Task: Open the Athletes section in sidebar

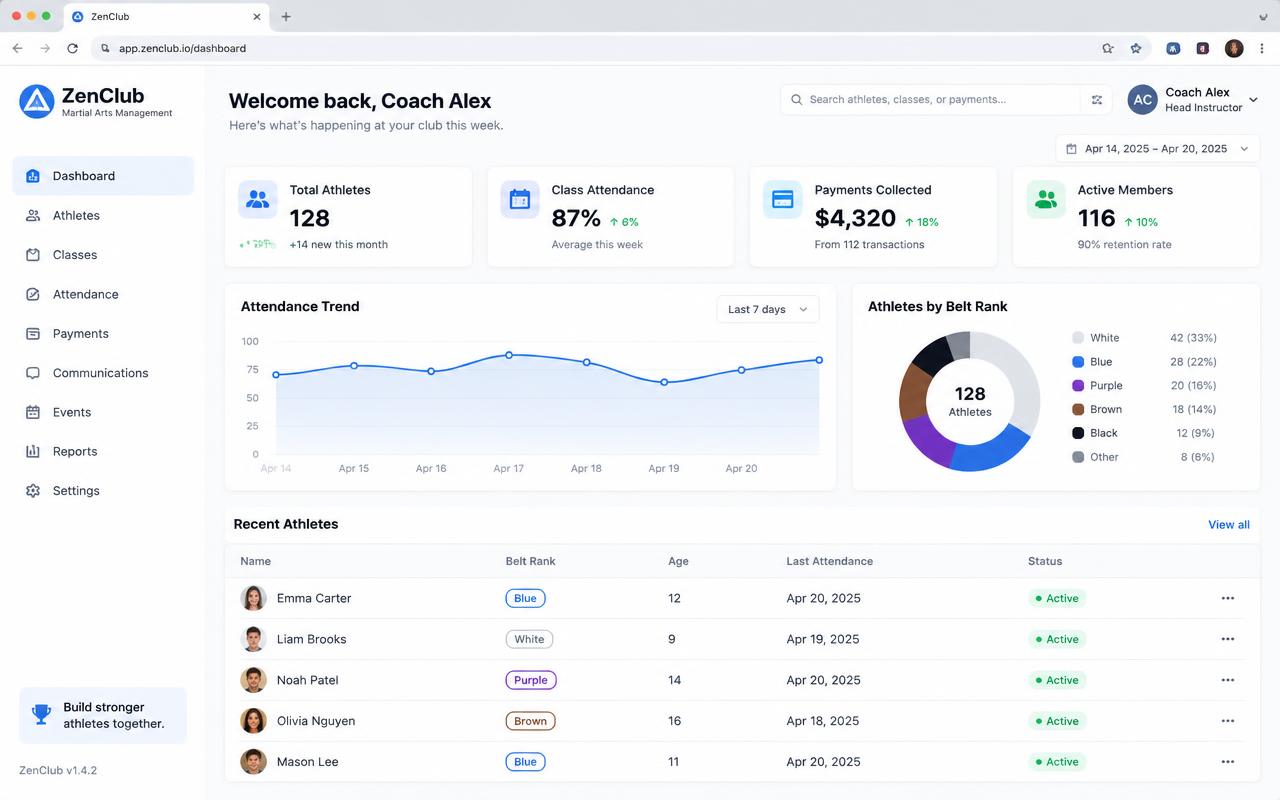Action: click(103, 215)
